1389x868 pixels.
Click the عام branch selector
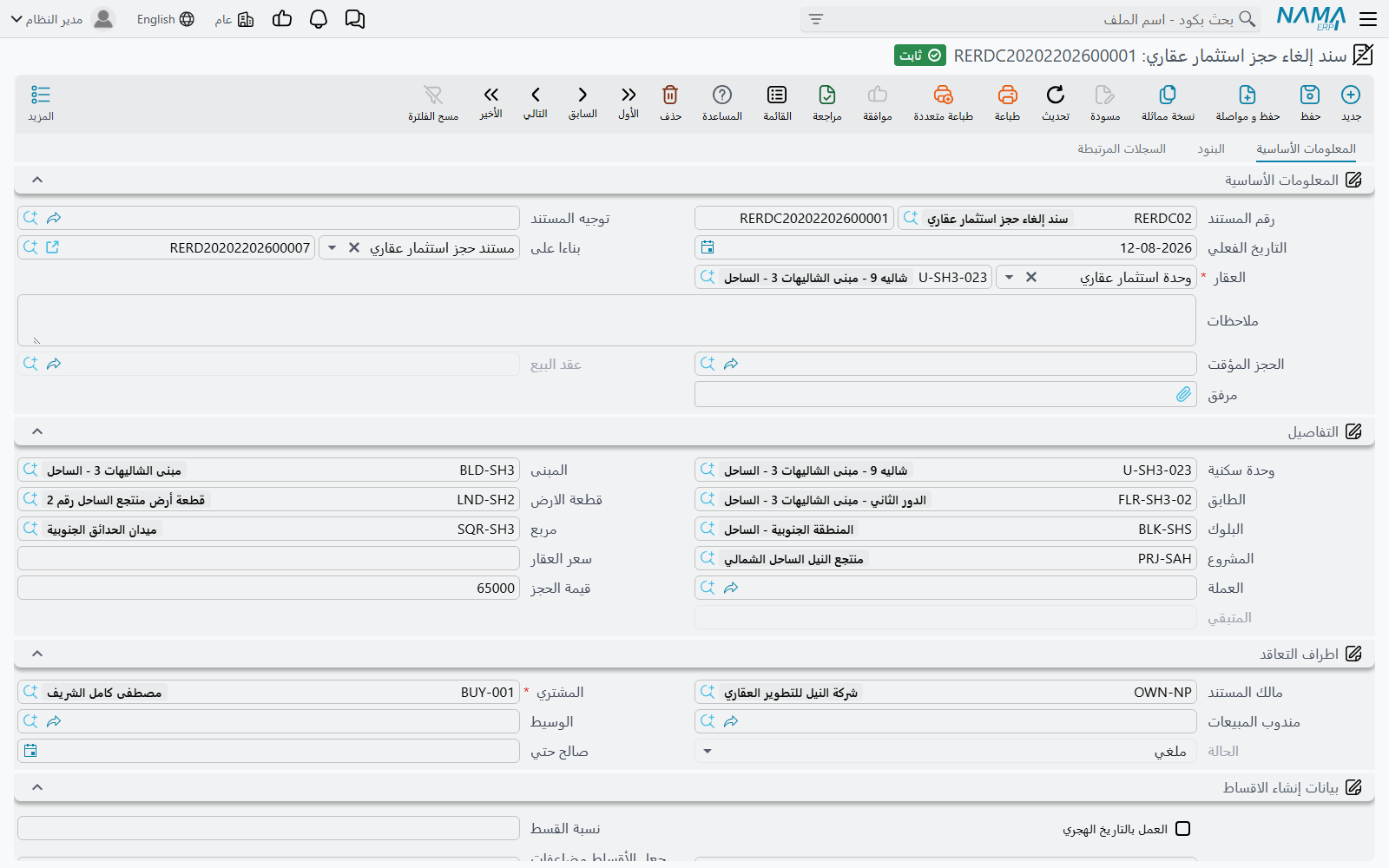(234, 19)
